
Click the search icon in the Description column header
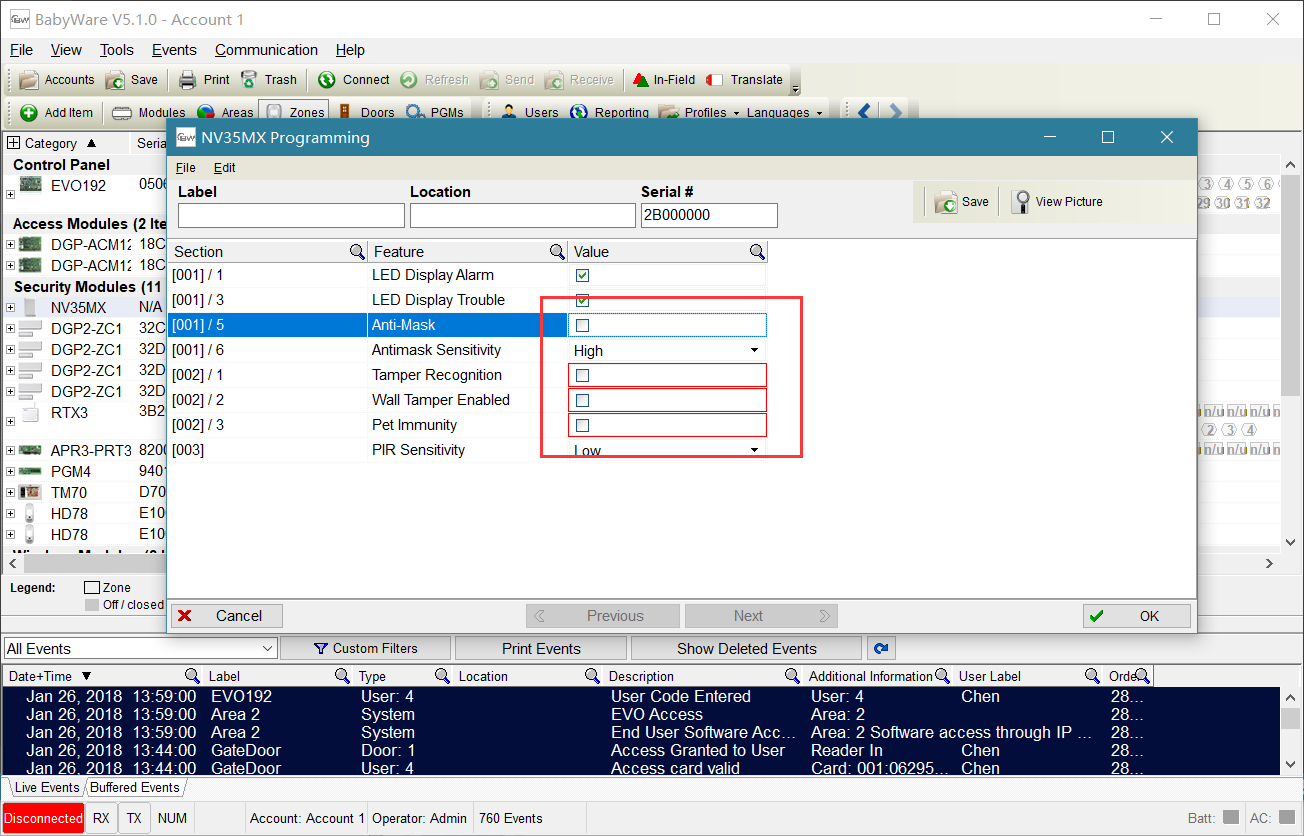tap(792, 676)
